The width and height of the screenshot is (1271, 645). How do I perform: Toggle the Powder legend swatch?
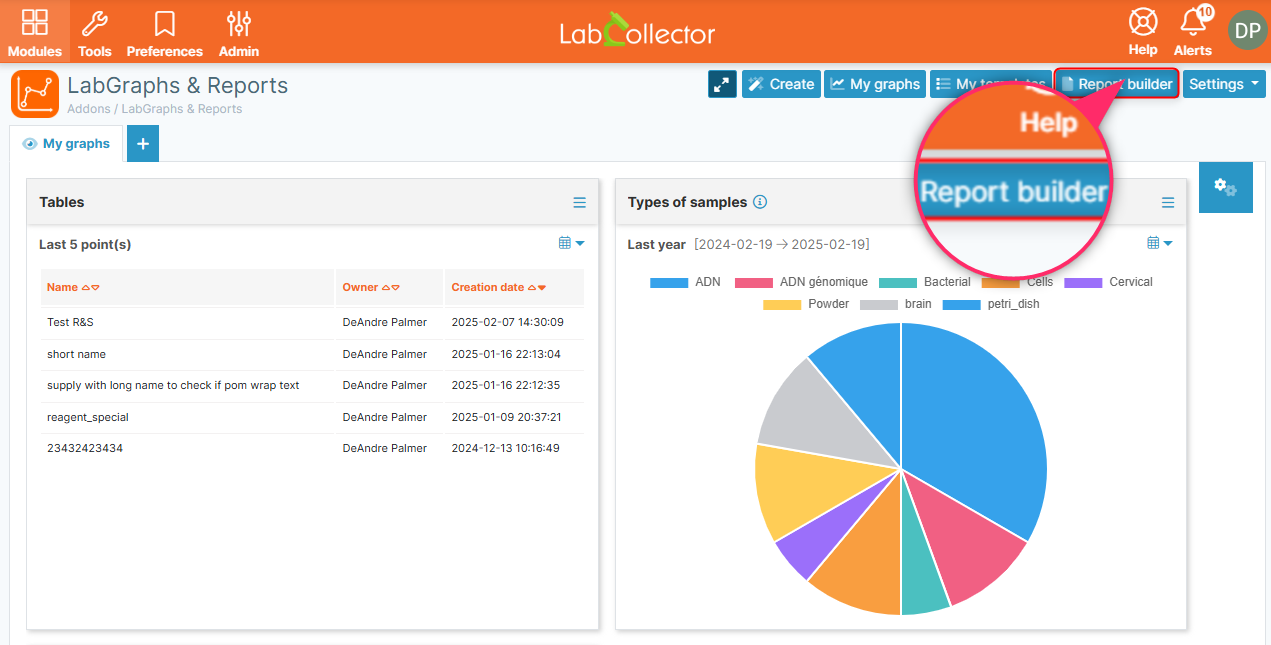[782, 304]
